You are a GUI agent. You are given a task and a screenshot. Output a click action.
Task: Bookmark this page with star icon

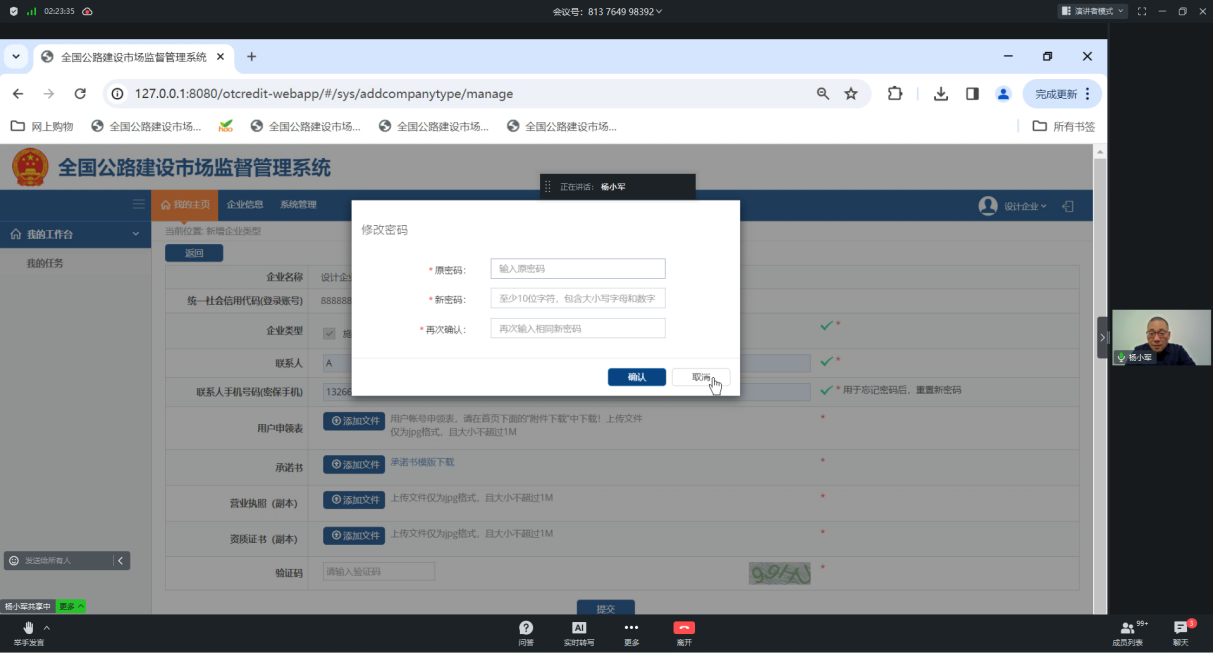point(851,94)
